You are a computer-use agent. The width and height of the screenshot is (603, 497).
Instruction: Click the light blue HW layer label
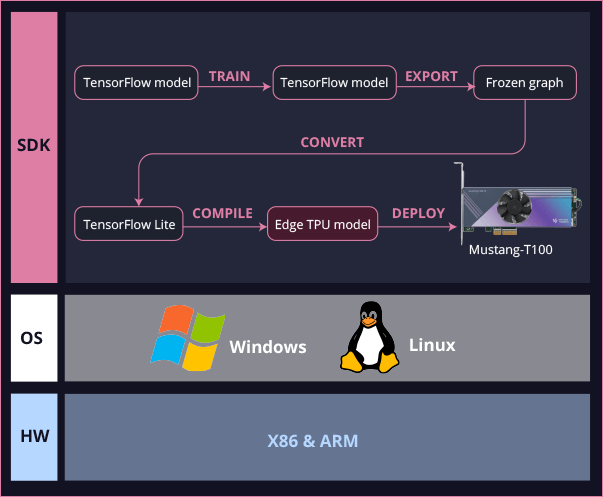coord(33,437)
